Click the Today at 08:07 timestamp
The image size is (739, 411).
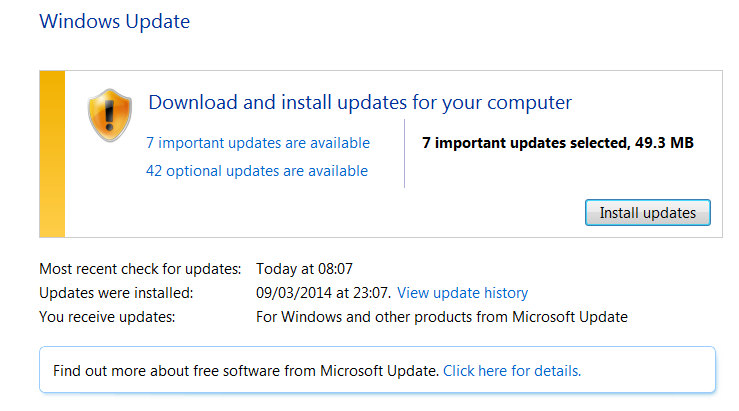(304, 269)
